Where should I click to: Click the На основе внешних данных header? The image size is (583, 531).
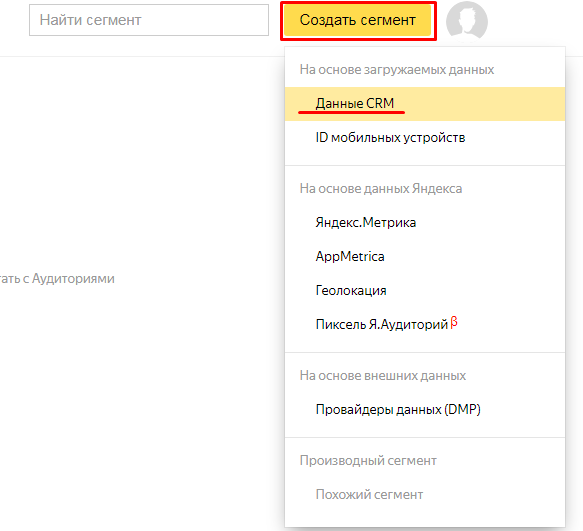click(x=383, y=376)
